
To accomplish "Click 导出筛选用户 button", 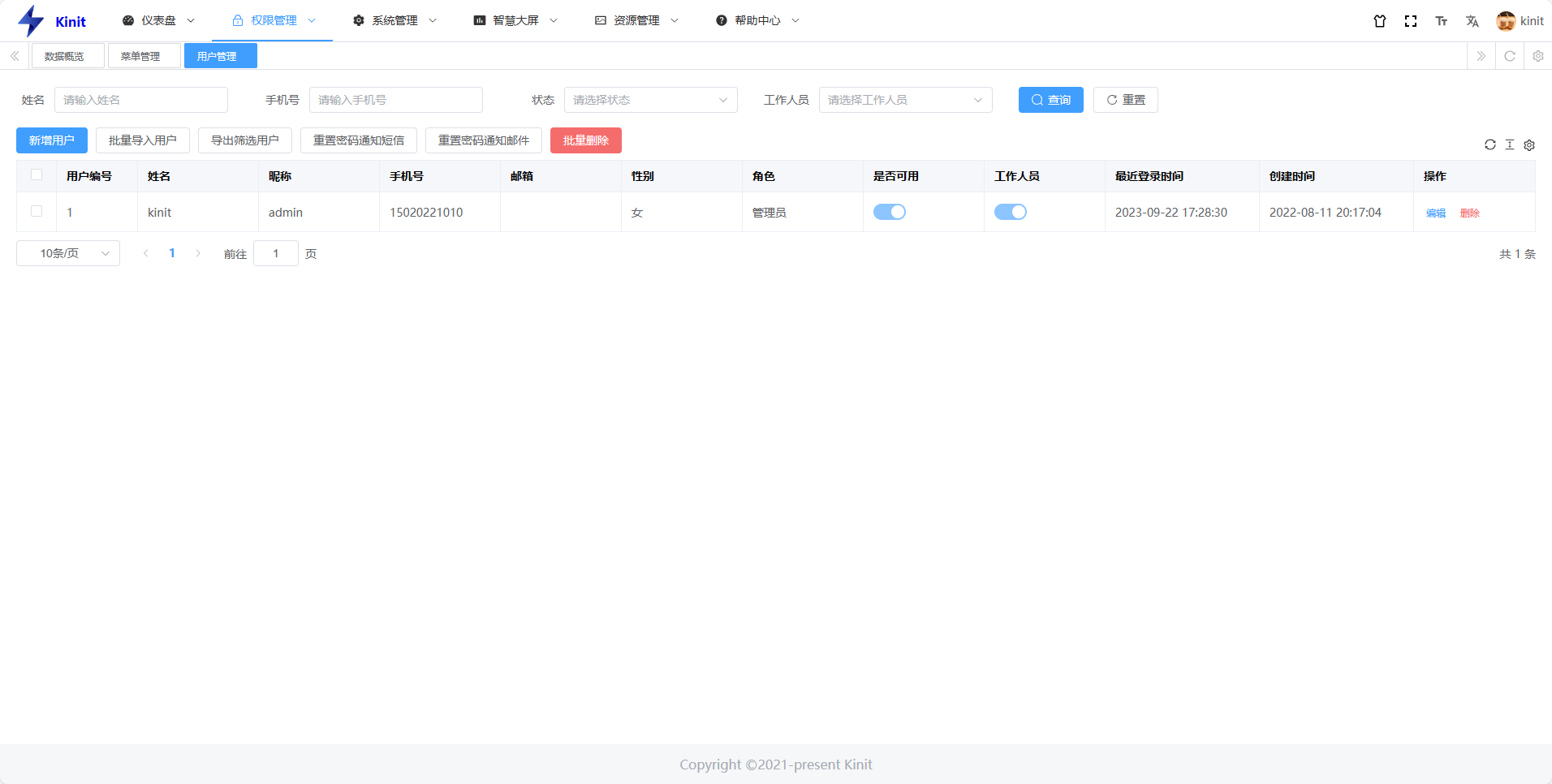I will click(245, 140).
